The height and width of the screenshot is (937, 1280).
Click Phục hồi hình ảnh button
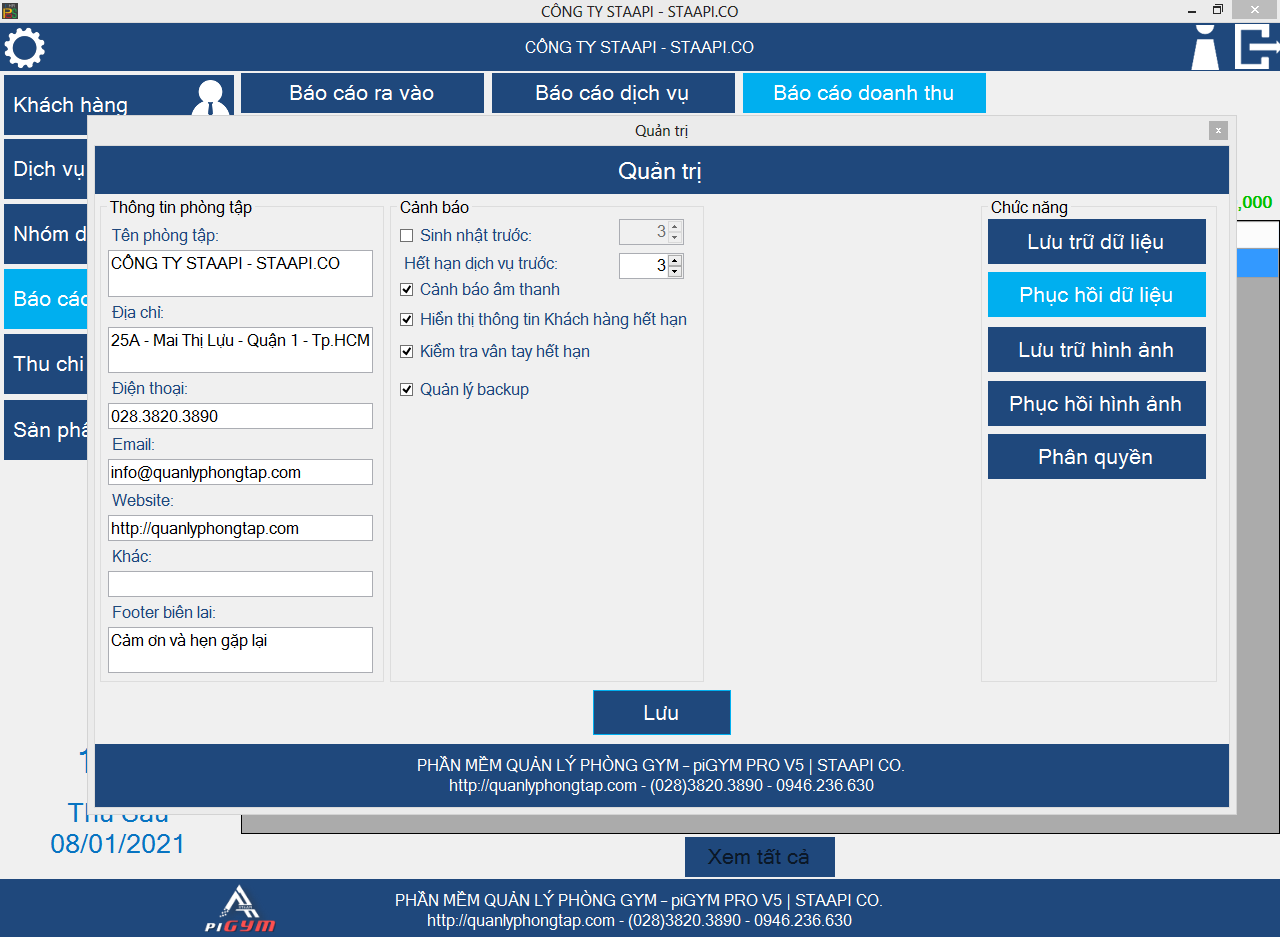pyautogui.click(x=1096, y=404)
